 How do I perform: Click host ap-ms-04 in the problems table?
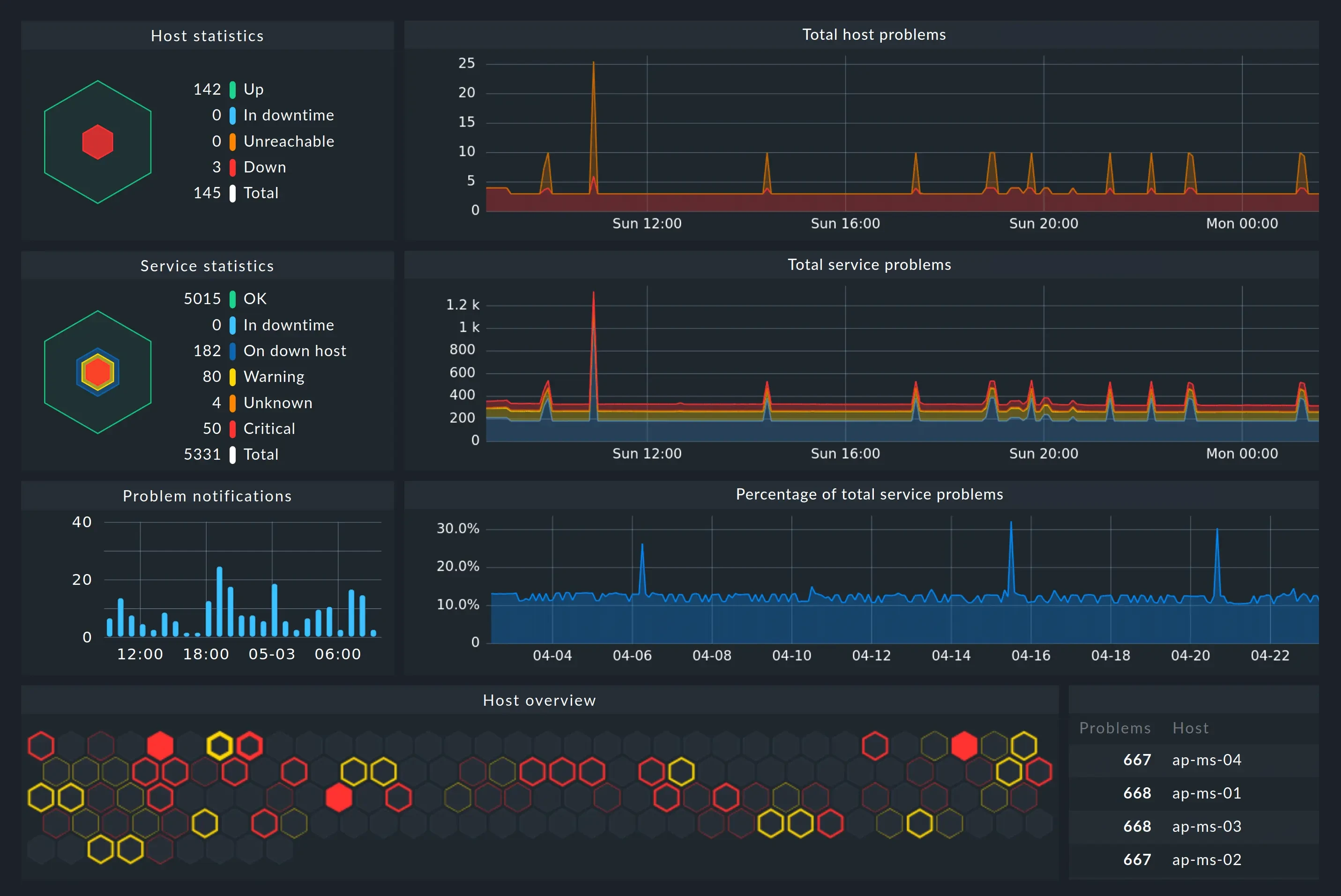pyautogui.click(x=1206, y=760)
